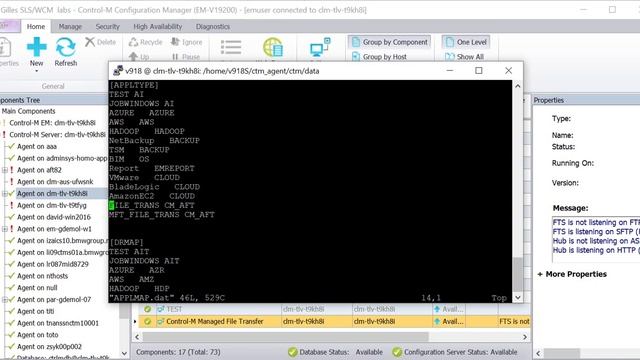The height and width of the screenshot is (360, 640).
Task: Open the Home ribbon tab
Action: click(36, 27)
